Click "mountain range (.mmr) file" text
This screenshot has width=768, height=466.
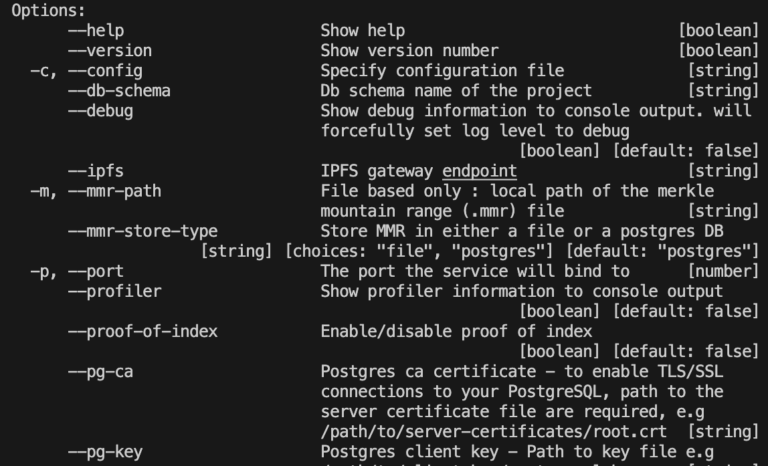pos(442,211)
